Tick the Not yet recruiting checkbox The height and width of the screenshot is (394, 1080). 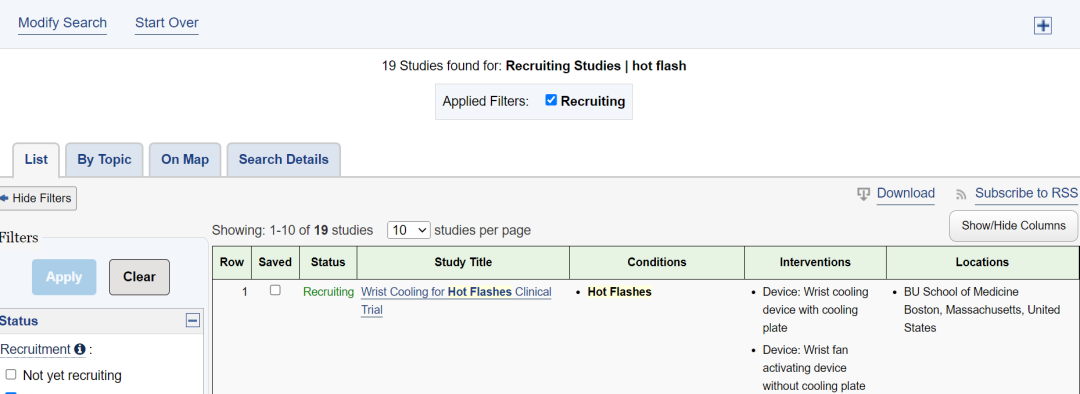(x=10, y=375)
